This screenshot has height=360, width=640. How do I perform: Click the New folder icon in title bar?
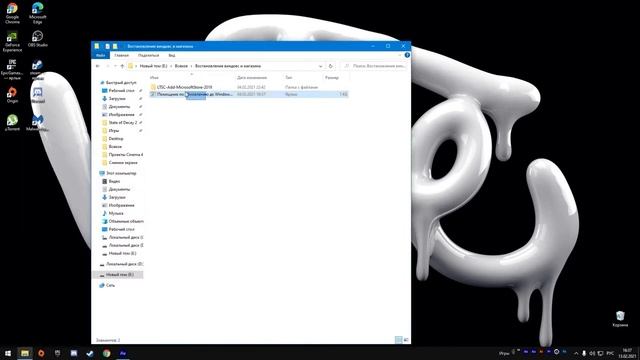coord(115,46)
